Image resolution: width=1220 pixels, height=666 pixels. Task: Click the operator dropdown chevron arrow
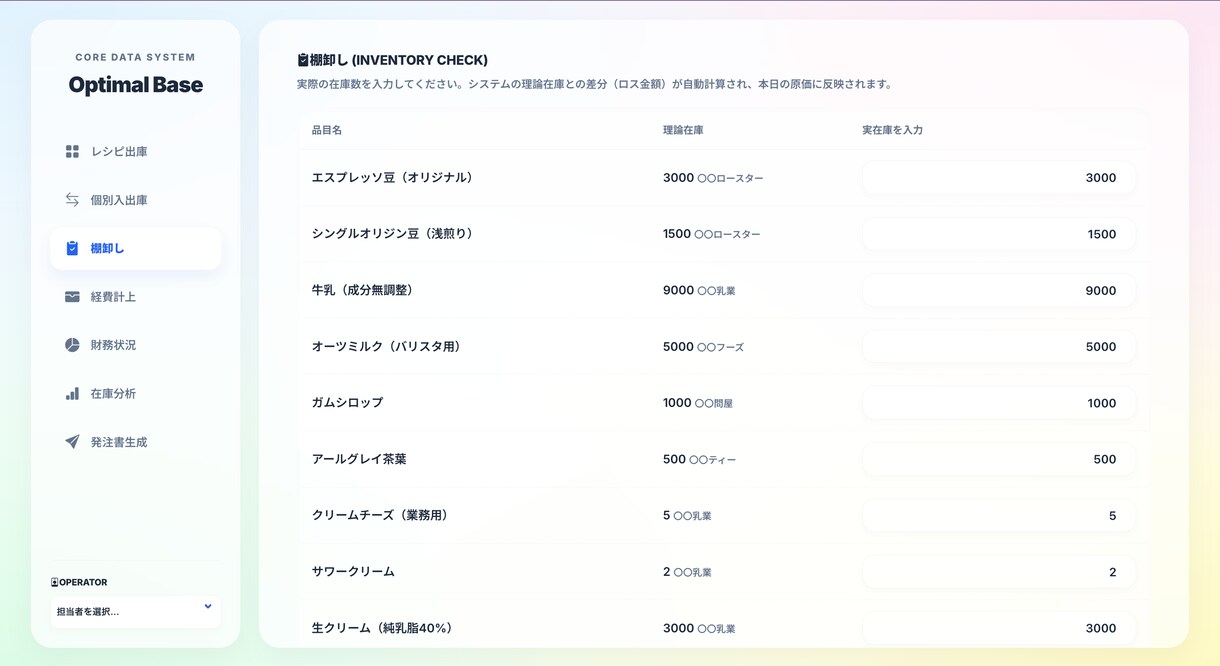point(208,607)
